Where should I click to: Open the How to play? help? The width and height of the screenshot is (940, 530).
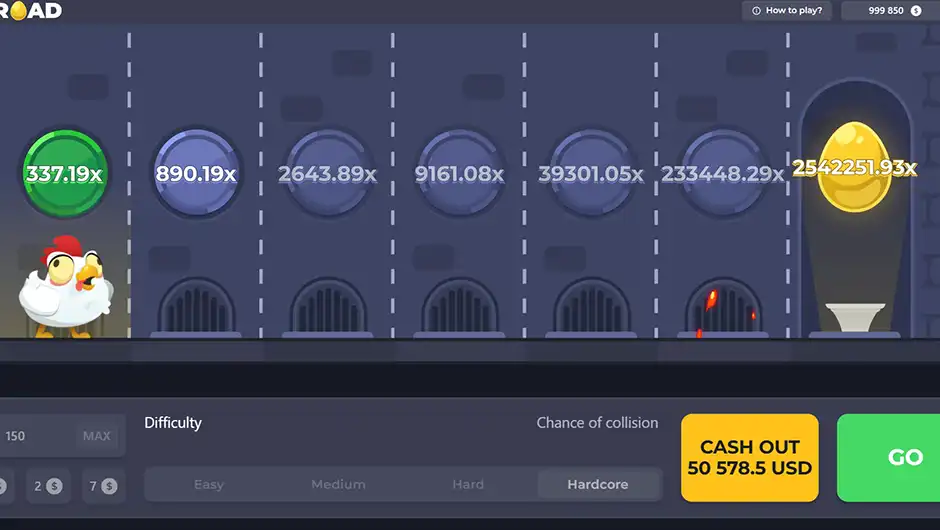[x=787, y=10]
